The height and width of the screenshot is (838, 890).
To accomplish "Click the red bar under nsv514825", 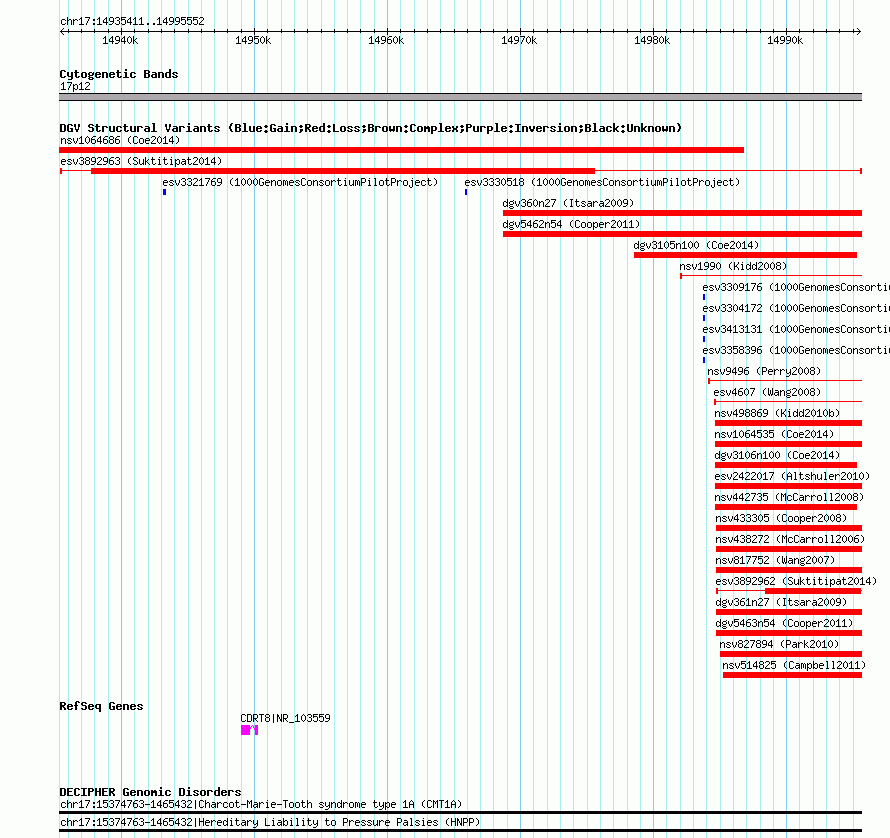I will pyautogui.click(x=792, y=675).
